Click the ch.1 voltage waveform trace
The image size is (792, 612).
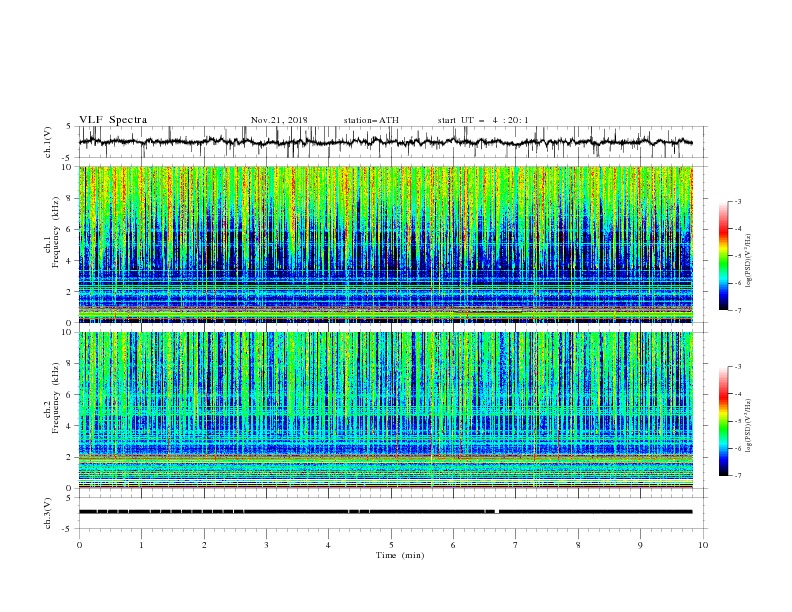click(385, 142)
